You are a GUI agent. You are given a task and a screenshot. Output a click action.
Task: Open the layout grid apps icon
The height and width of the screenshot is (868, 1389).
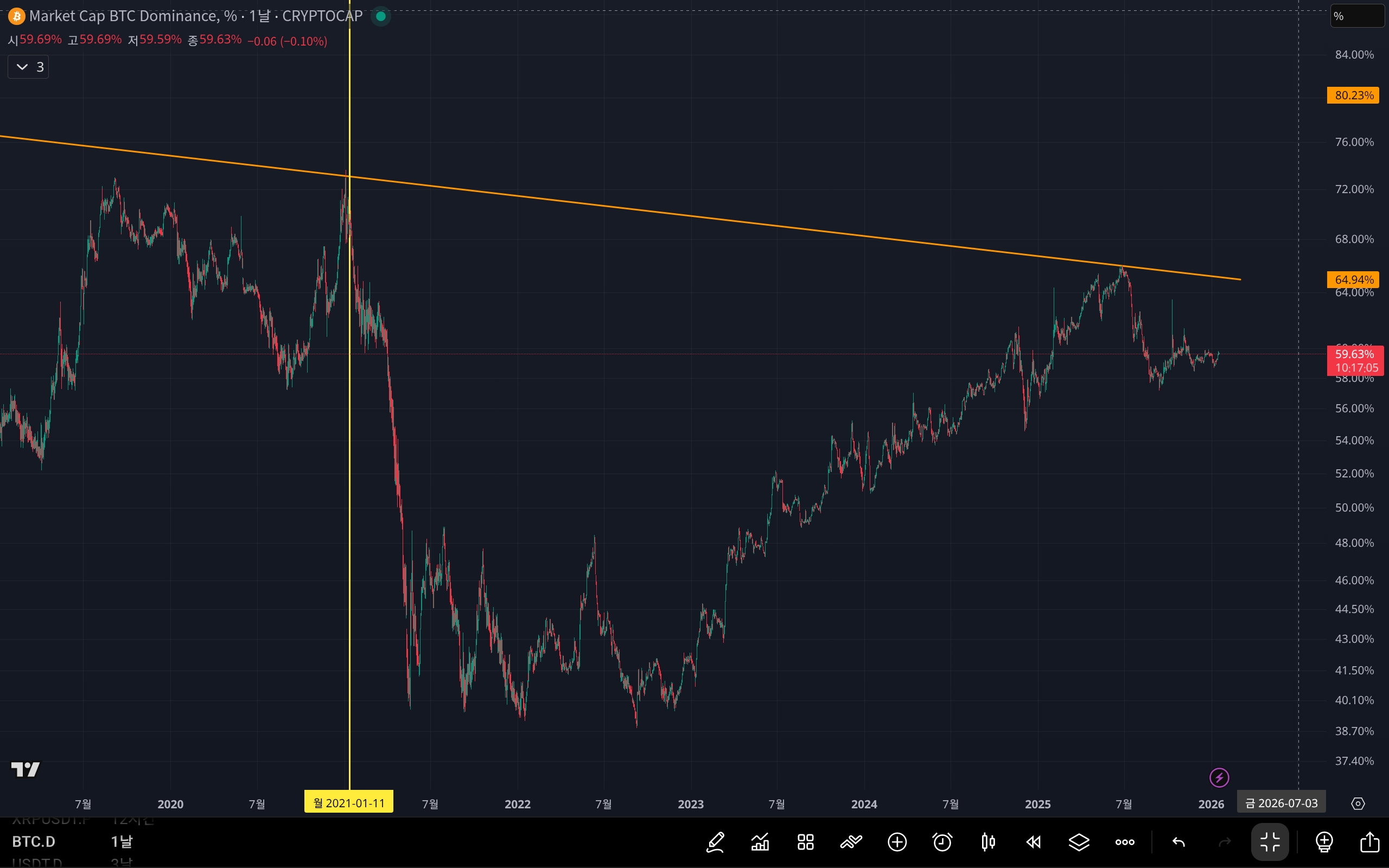(x=806, y=842)
